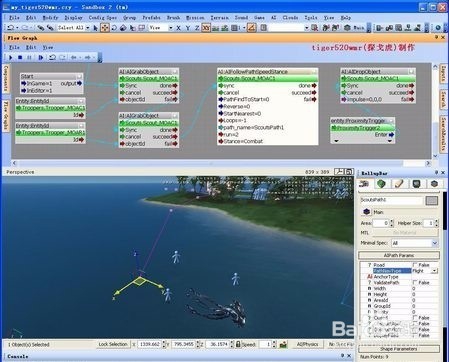Constrain to Z axis
This screenshot has height=362, width=449.
197,28
